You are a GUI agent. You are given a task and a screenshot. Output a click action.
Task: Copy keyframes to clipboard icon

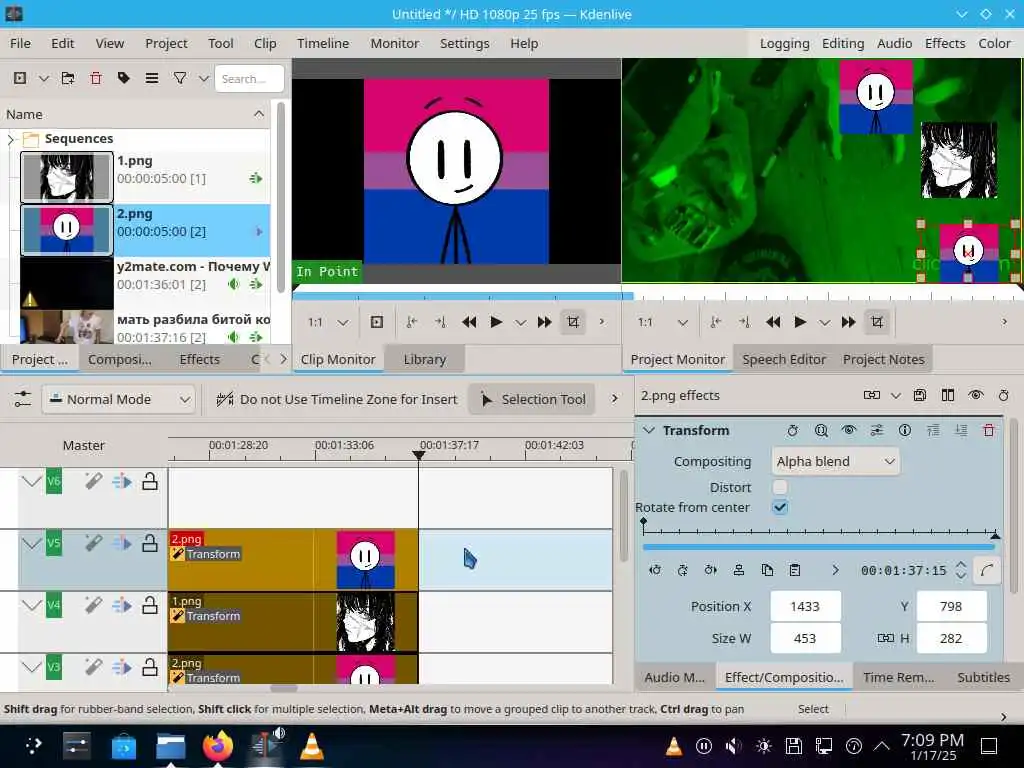click(767, 570)
